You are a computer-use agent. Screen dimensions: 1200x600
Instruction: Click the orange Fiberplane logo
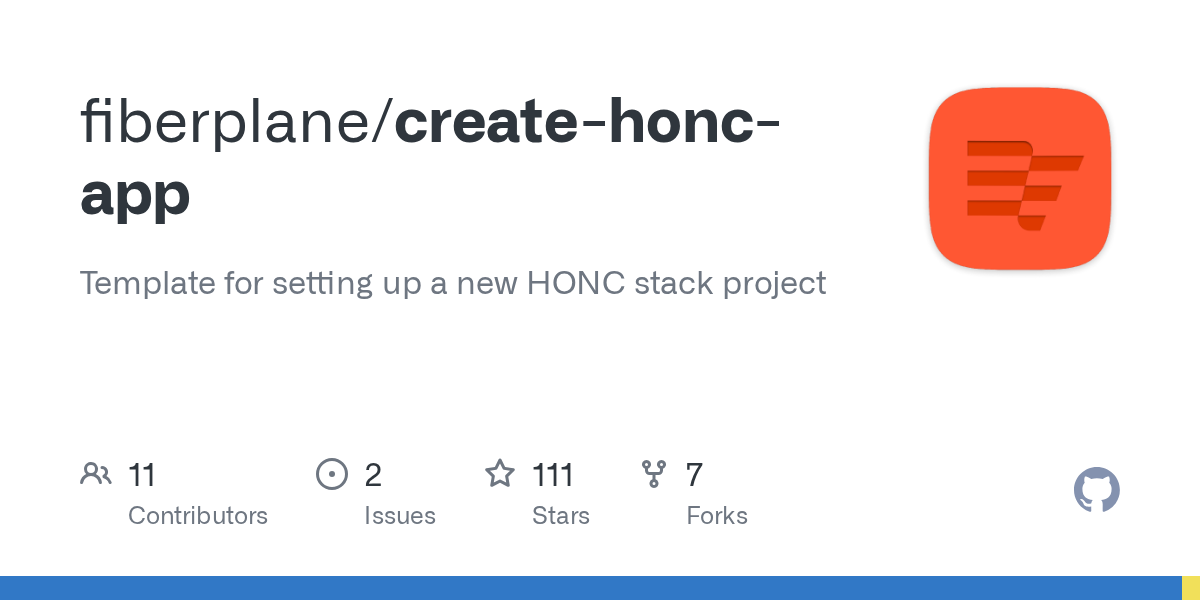(1019, 178)
